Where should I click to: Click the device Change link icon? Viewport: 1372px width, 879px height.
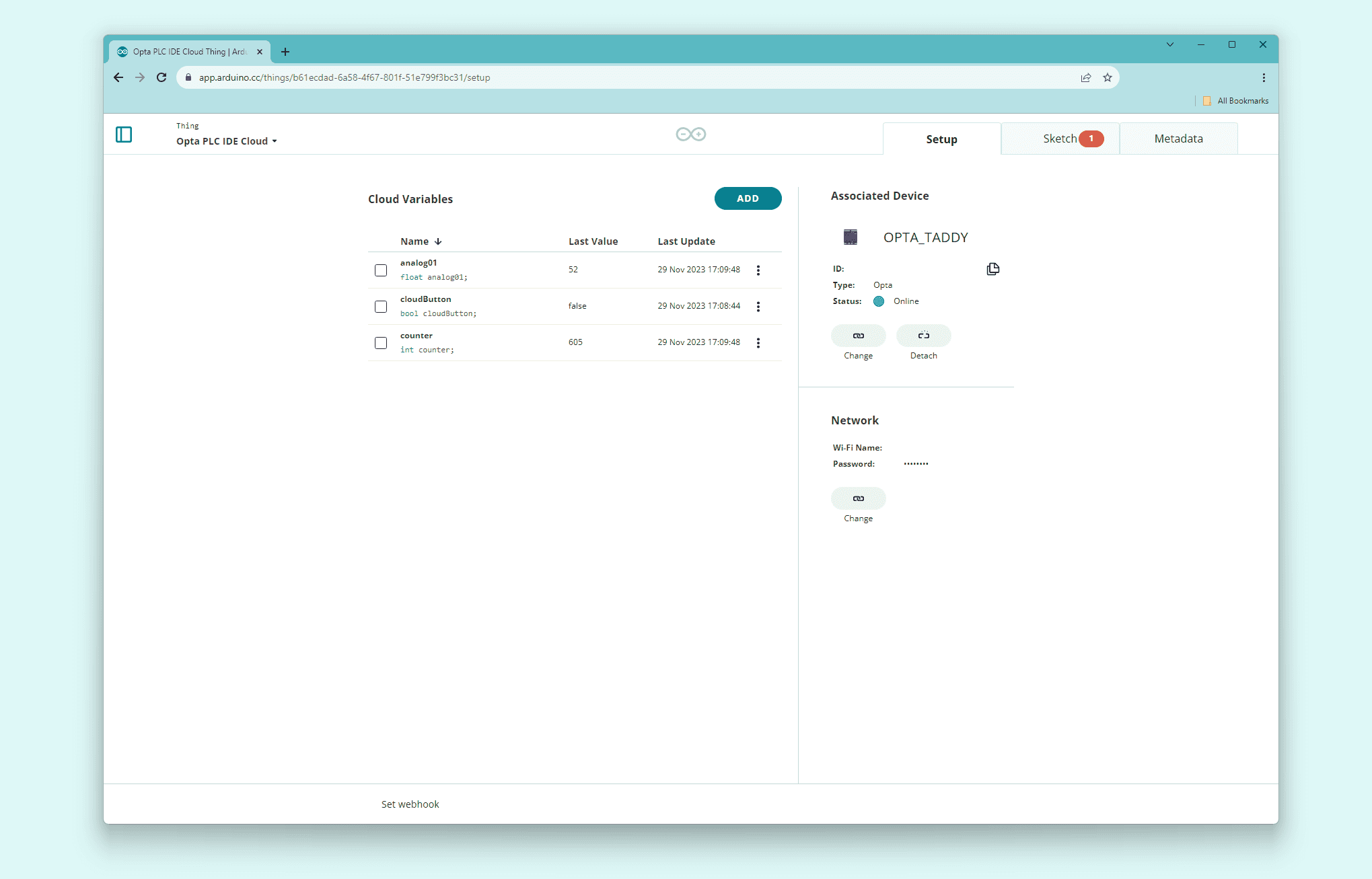click(x=858, y=336)
